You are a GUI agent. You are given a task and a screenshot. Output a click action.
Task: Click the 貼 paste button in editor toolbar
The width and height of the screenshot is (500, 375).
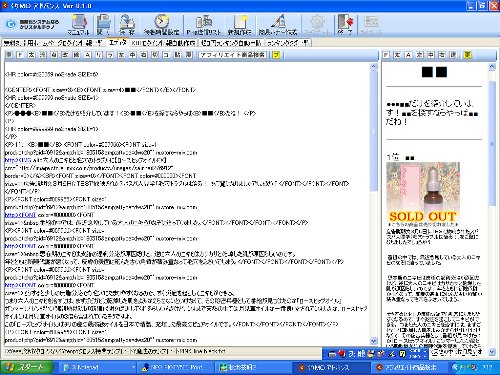[177, 55]
